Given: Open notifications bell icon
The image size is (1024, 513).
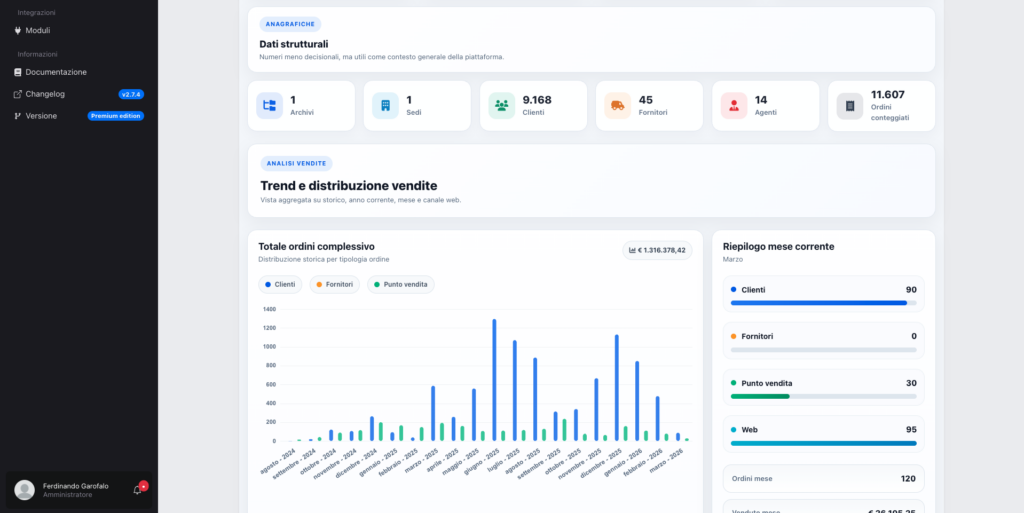Looking at the screenshot, I should (138, 490).
